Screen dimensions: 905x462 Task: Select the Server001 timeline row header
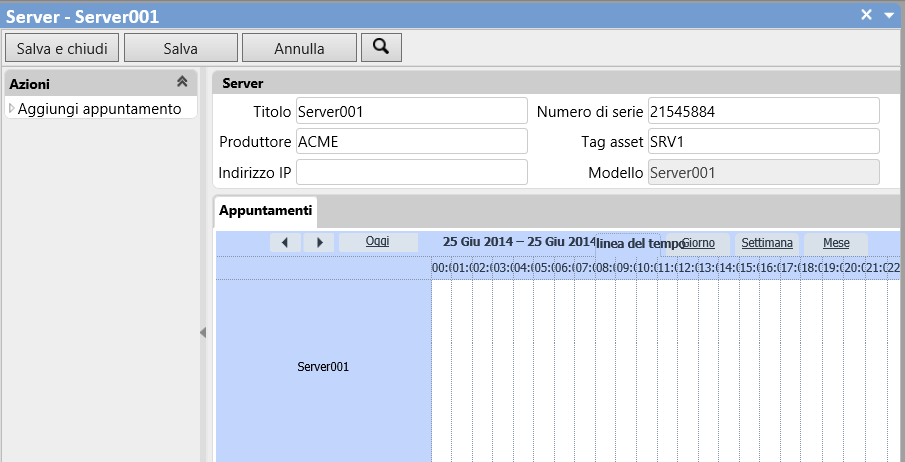click(323, 367)
